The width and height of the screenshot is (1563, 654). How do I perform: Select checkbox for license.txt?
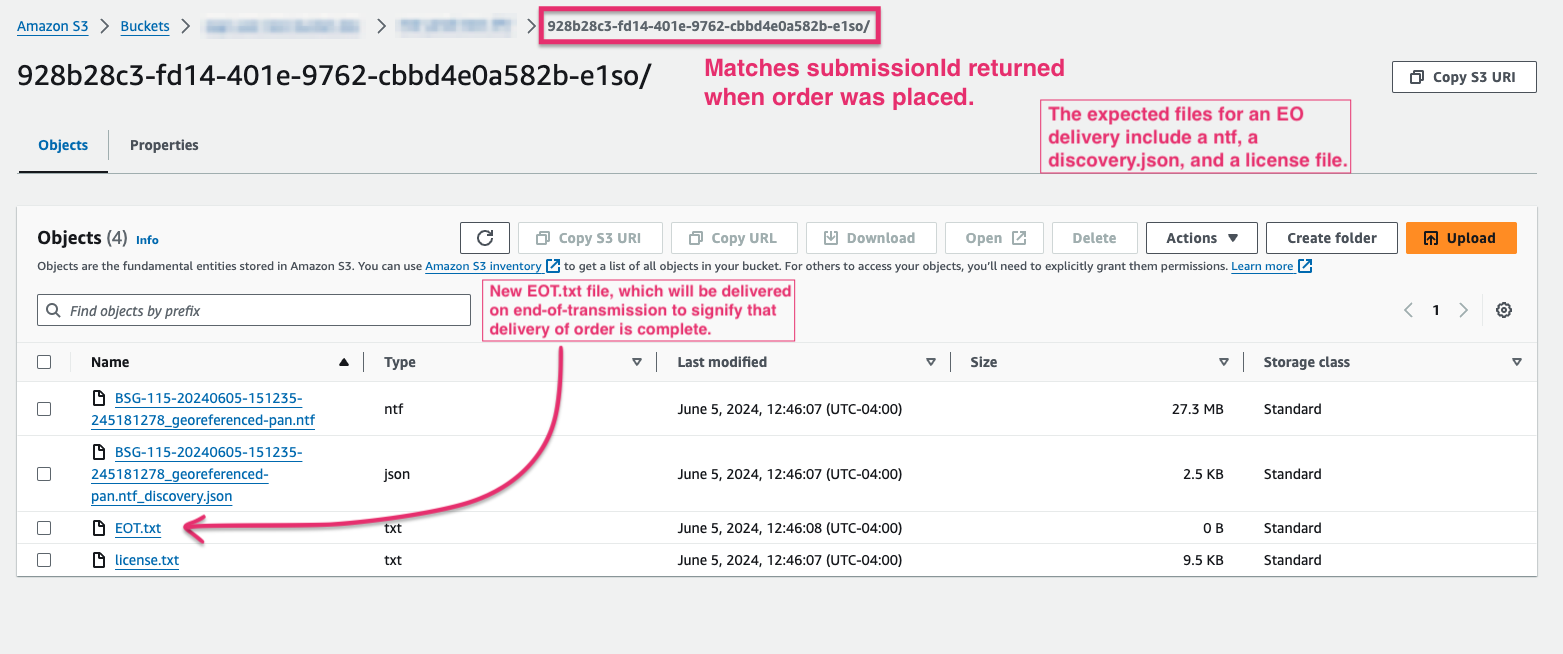tap(44, 560)
